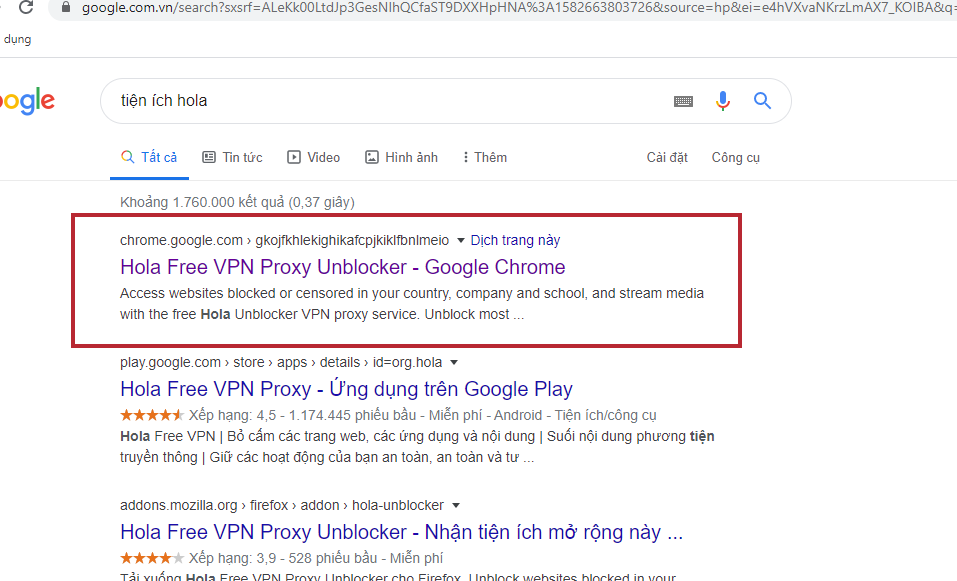The image size is (957, 581).
Task: Reload the page with the refresh icon
Action: 26,7
